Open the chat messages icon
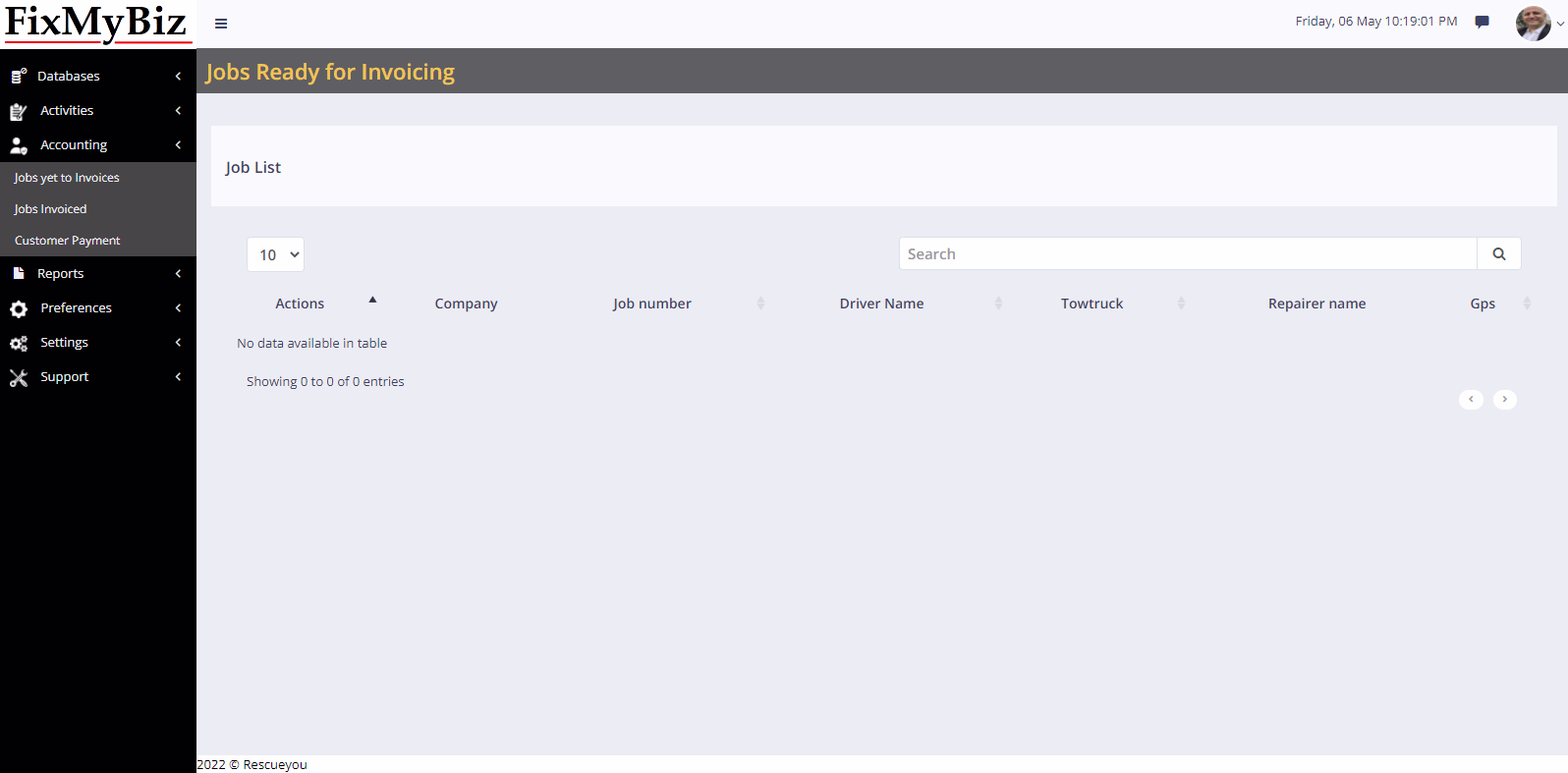 [1482, 22]
